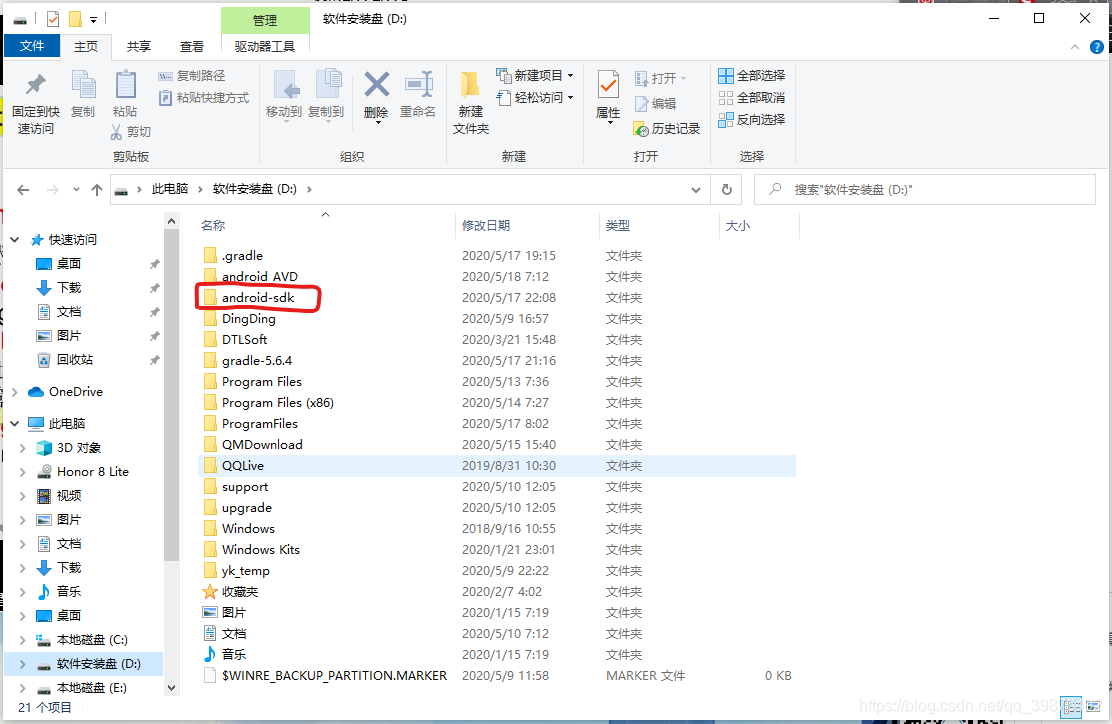Click the navigation pane vertical scrollbar
Screen dimensions: 1112x724
coord(171,395)
